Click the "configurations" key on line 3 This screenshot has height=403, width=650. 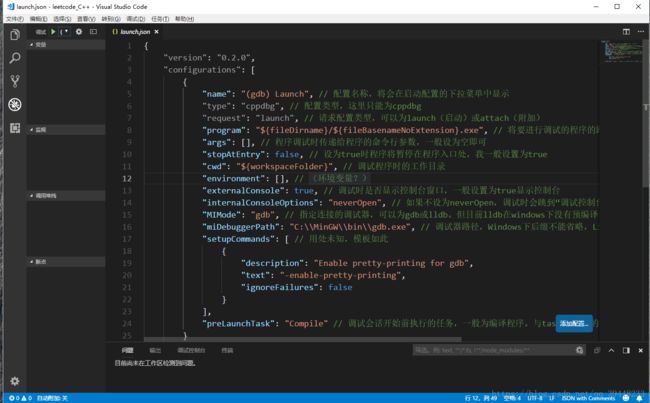(x=202, y=70)
